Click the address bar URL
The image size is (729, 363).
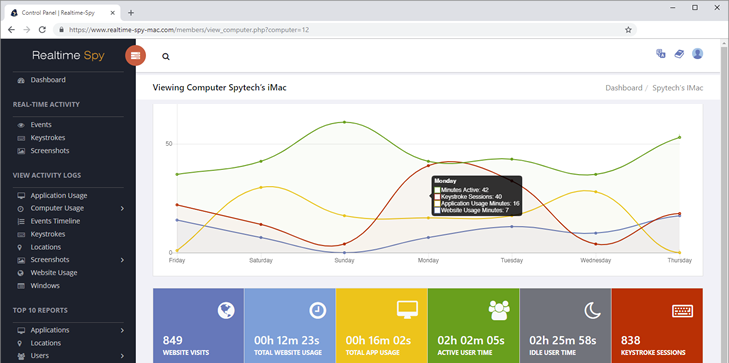(189, 30)
